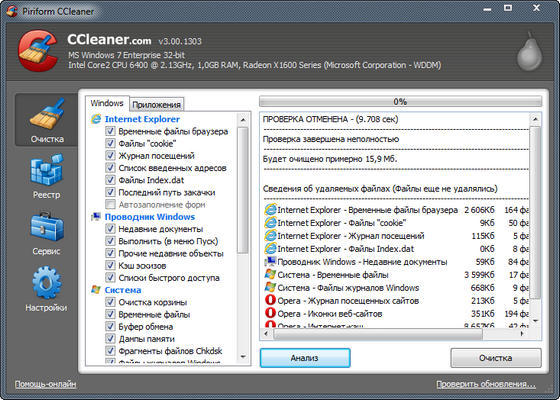Click the Piriform pear icon
560x400 pixels.
point(530,51)
